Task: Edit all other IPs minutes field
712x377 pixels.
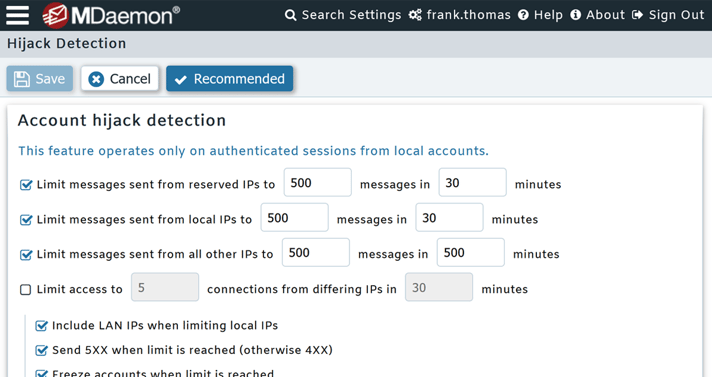Action: point(470,252)
